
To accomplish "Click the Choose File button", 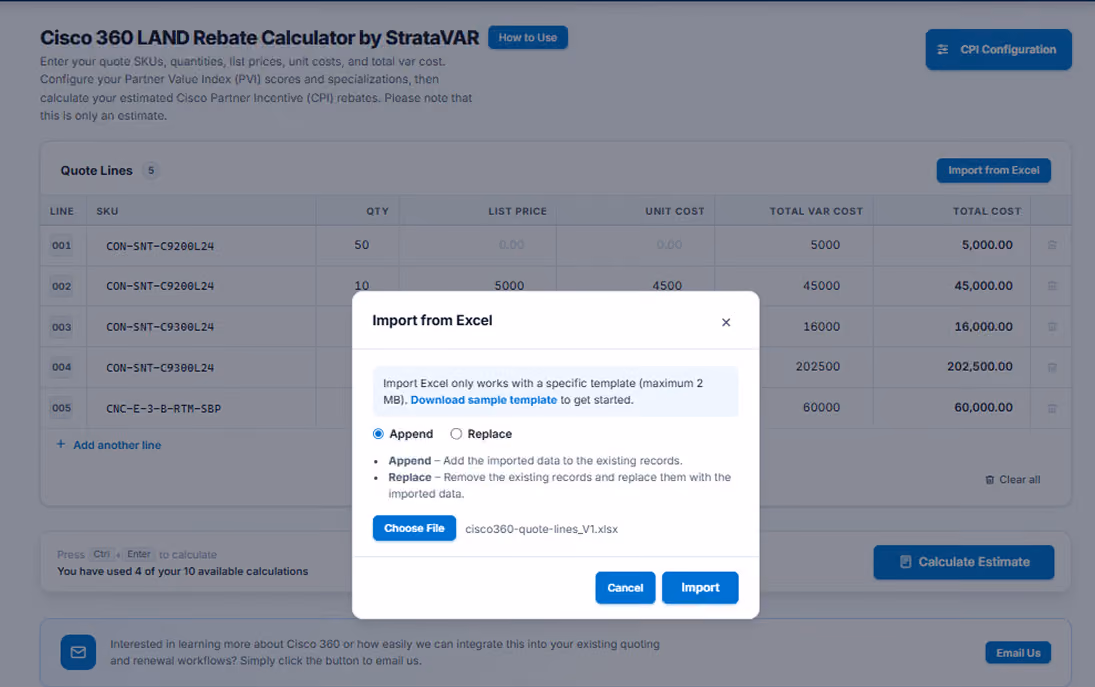I will [x=414, y=528].
